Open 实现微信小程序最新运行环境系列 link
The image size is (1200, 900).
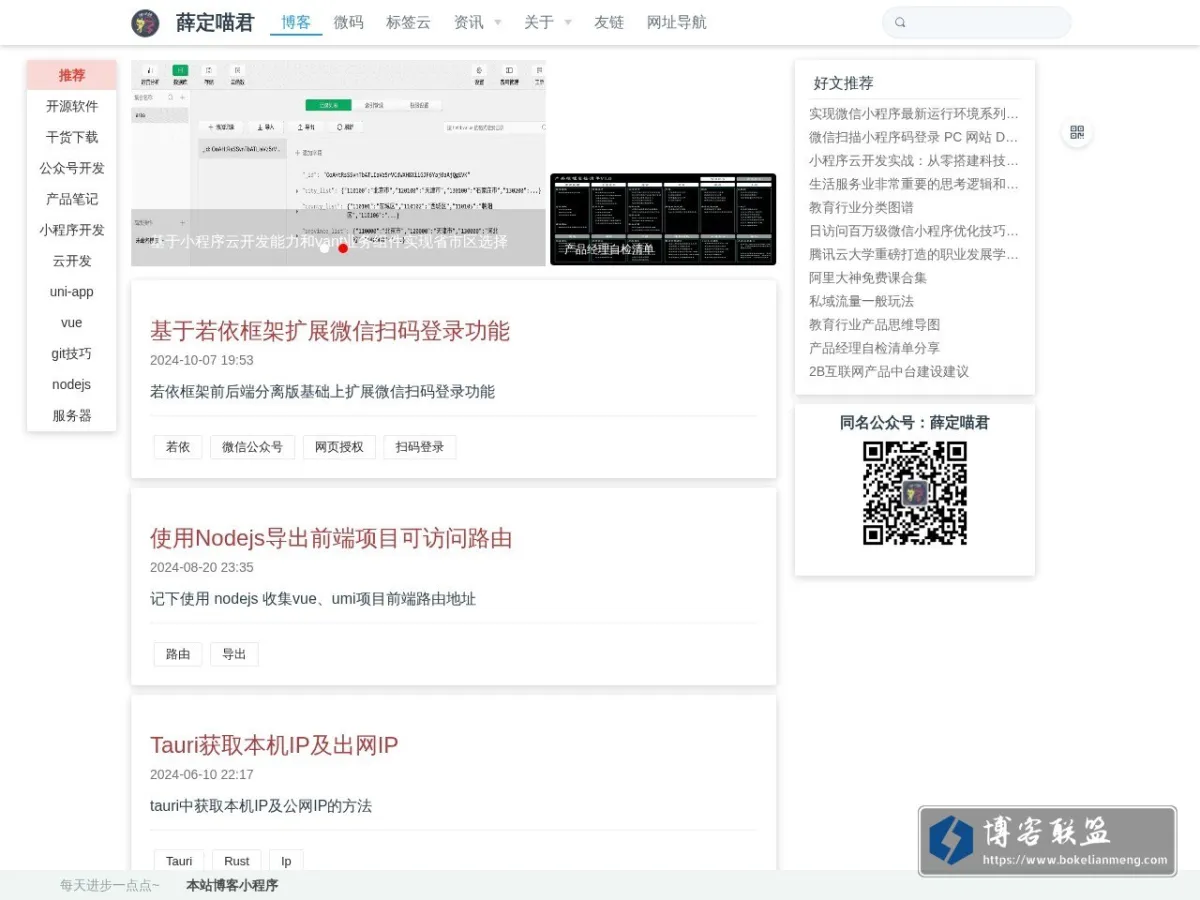coord(914,114)
